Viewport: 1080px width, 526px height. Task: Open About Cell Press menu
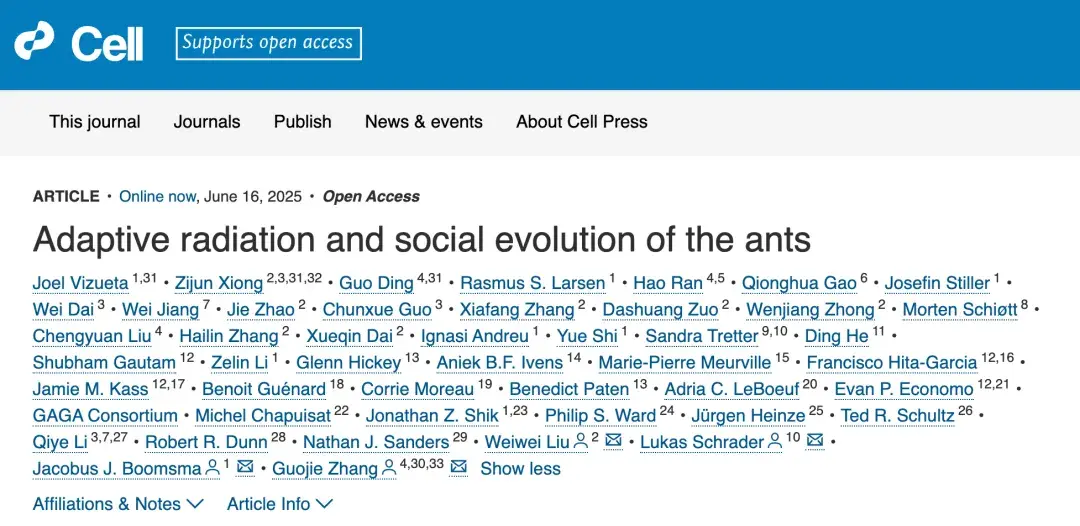click(x=582, y=122)
